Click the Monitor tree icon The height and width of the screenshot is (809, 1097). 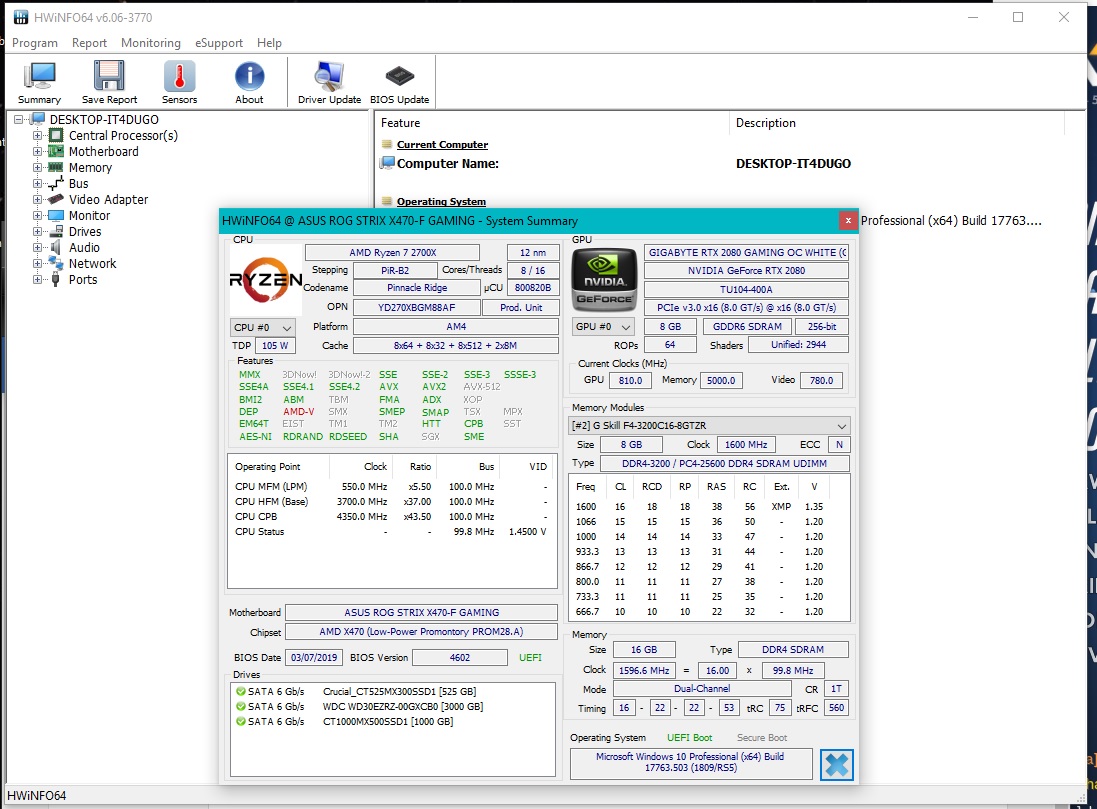[56, 216]
